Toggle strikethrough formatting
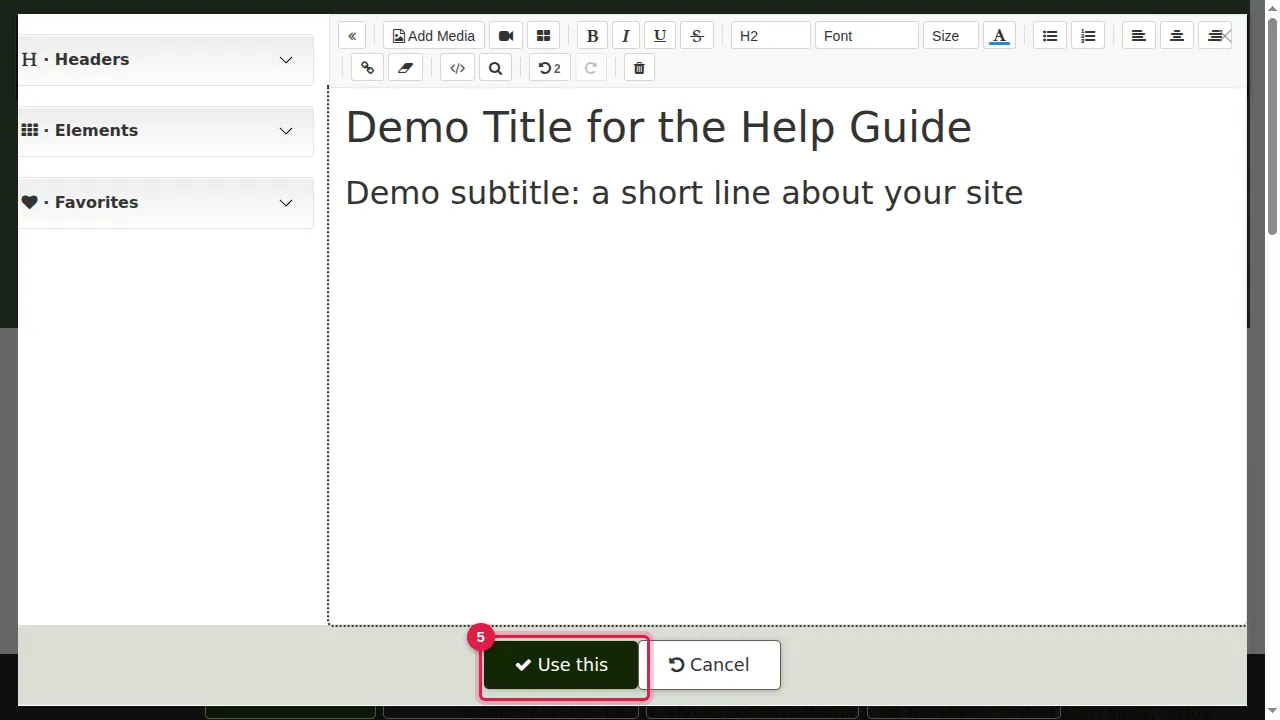The width and height of the screenshot is (1280, 720). 697,36
